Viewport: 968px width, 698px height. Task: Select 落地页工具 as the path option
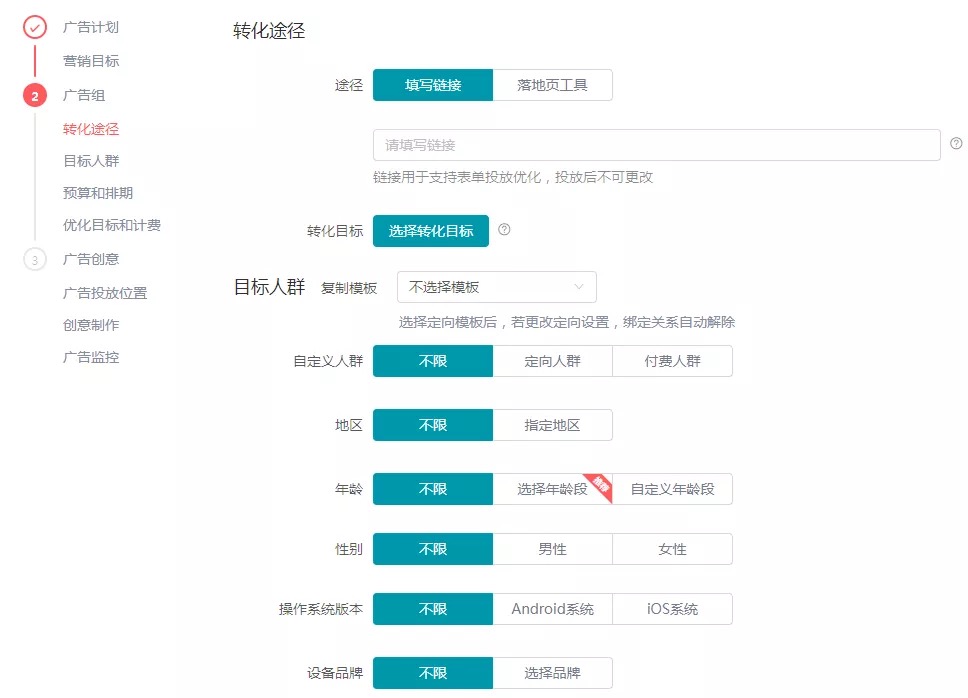click(553, 85)
